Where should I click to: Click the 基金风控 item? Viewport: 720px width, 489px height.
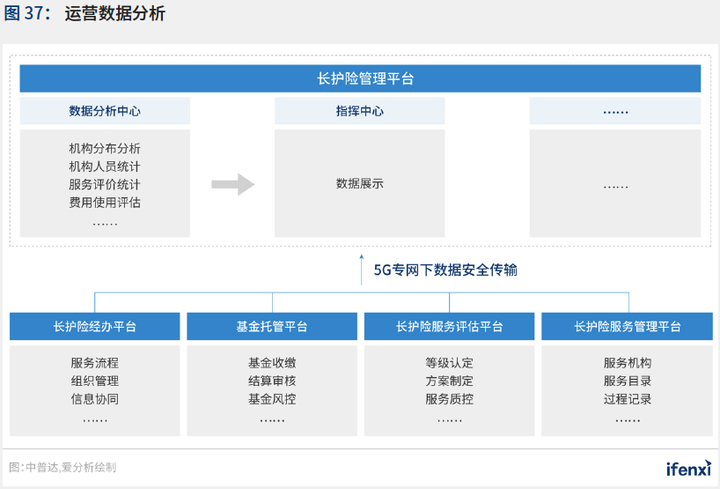(272, 399)
